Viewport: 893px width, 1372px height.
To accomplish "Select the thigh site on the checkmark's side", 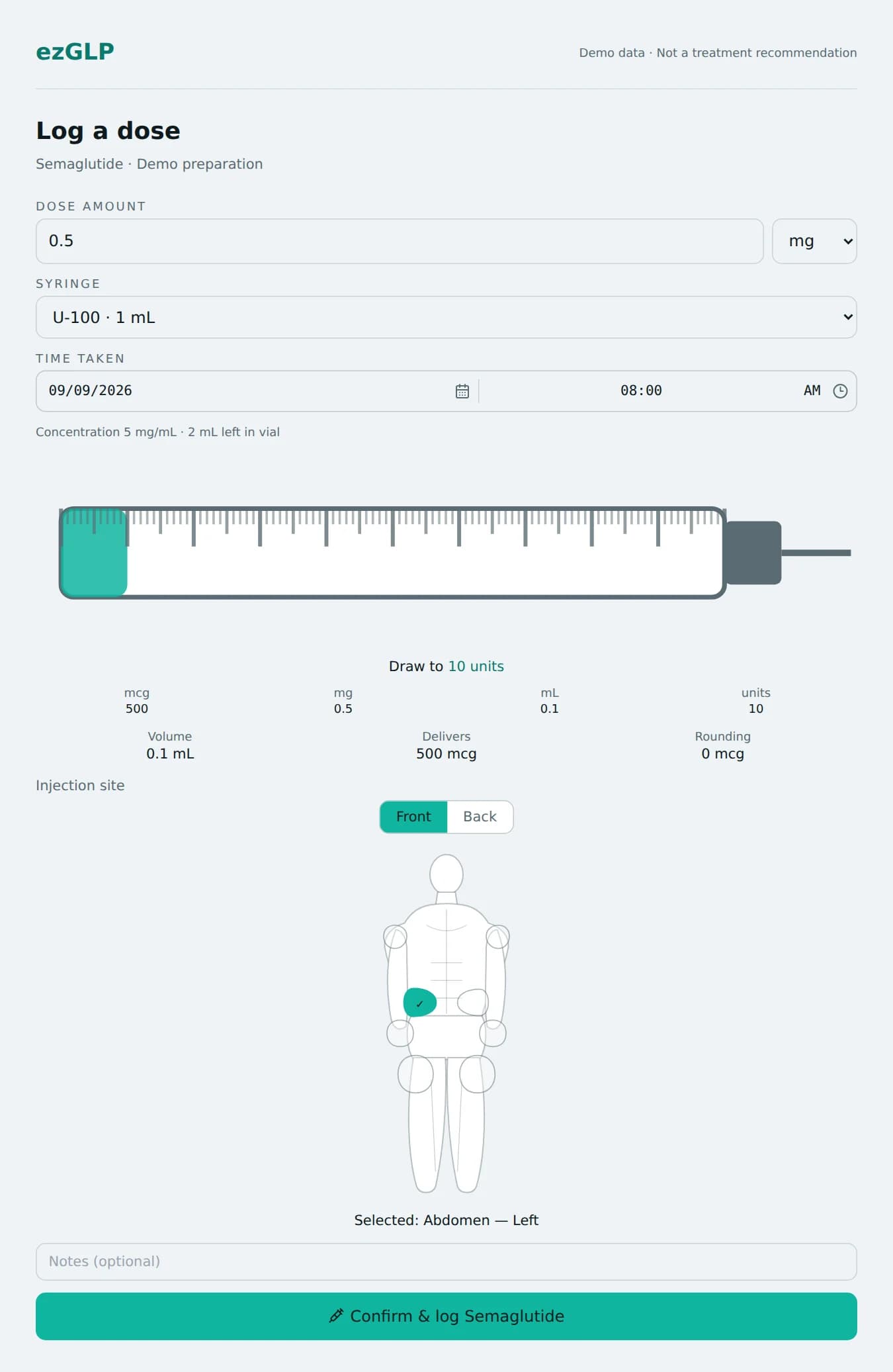I will tap(415, 1074).
